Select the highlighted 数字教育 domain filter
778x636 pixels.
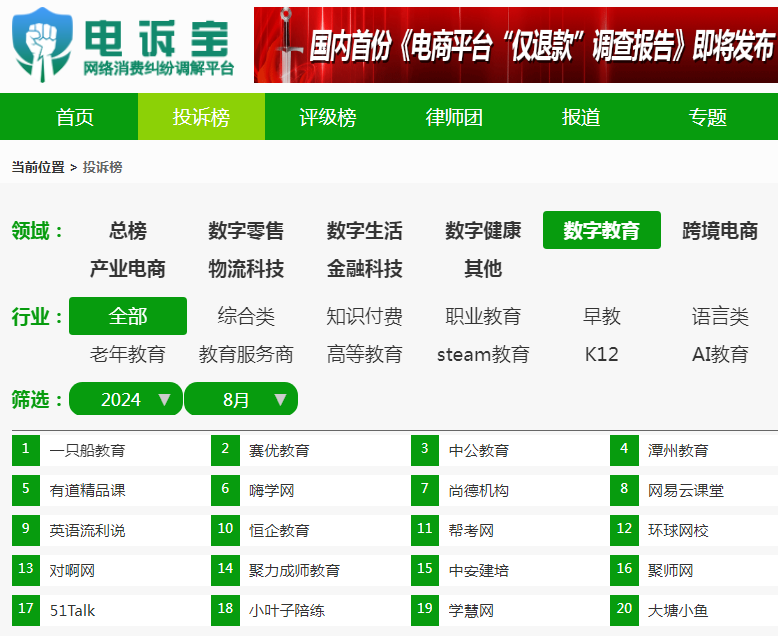(x=602, y=230)
